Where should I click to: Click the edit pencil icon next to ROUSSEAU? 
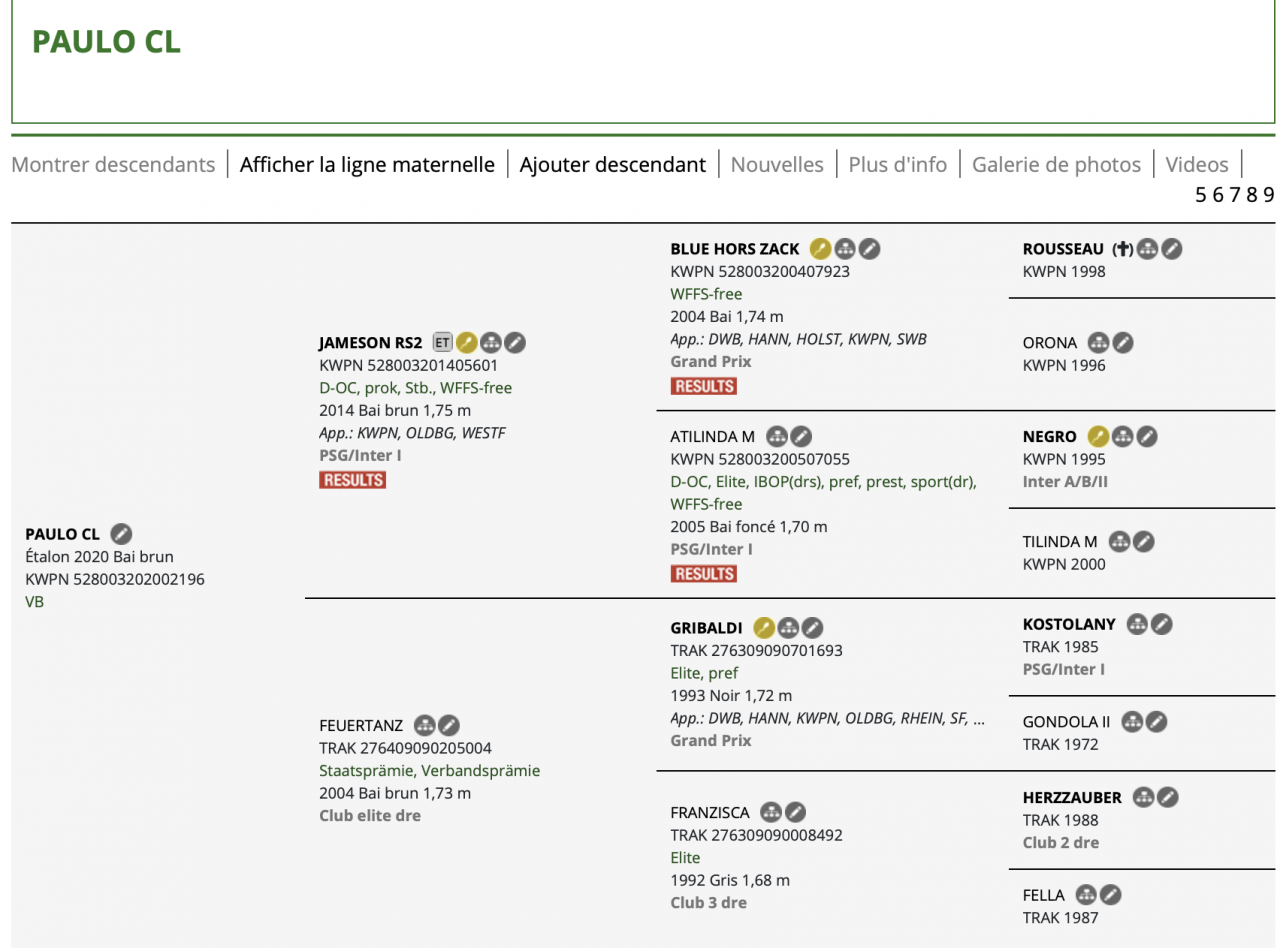point(1171,249)
